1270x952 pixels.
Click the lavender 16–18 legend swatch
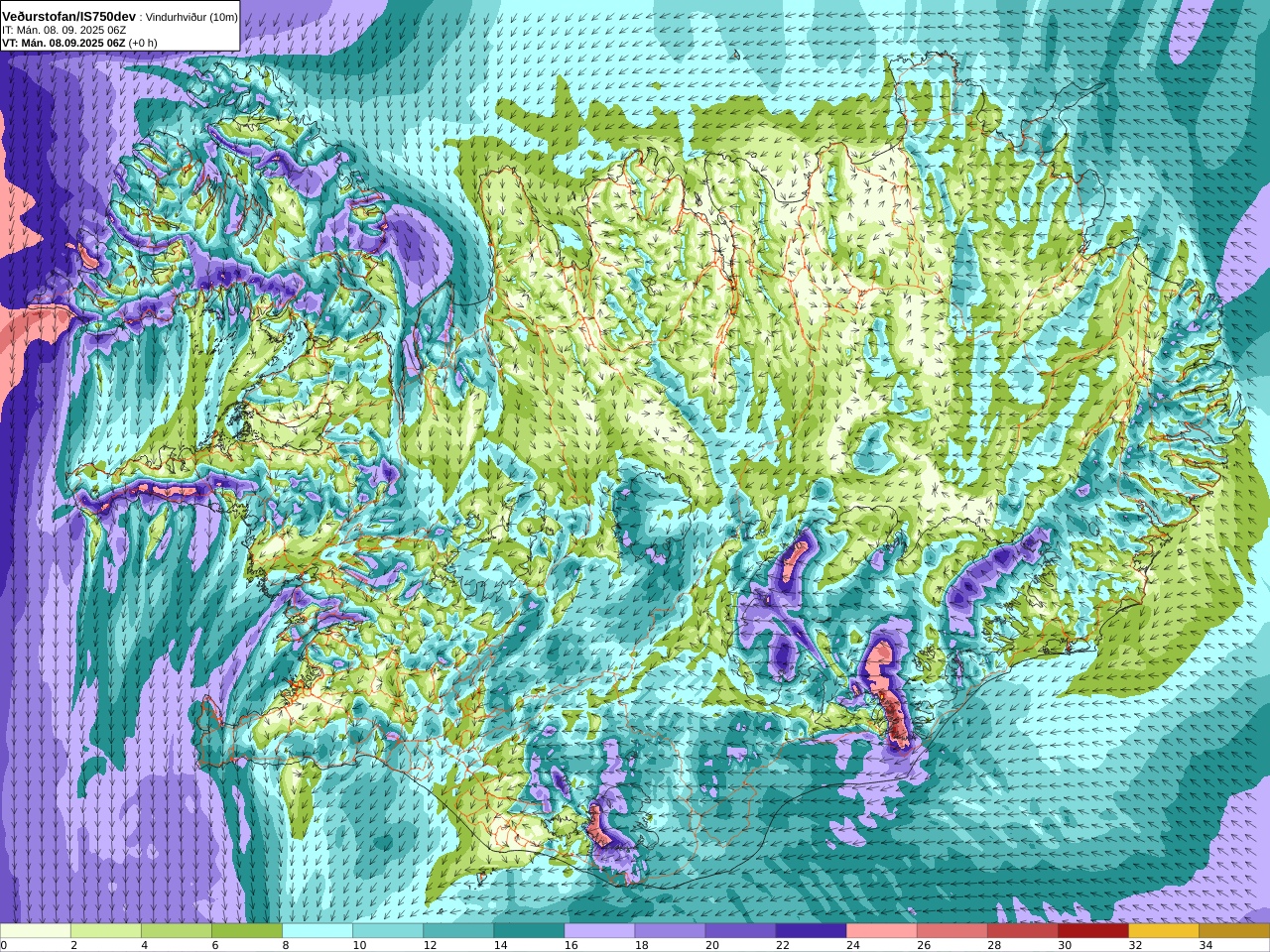599,931
